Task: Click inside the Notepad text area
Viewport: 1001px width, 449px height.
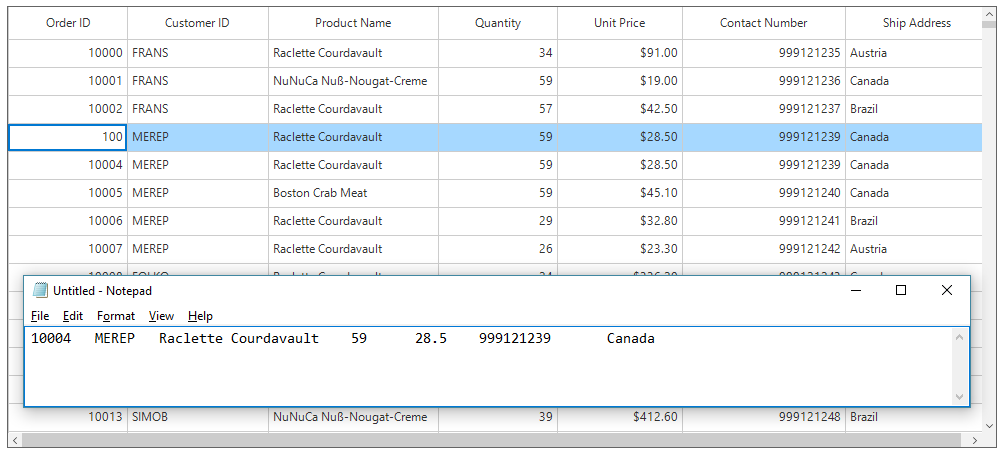Action: coord(488,366)
